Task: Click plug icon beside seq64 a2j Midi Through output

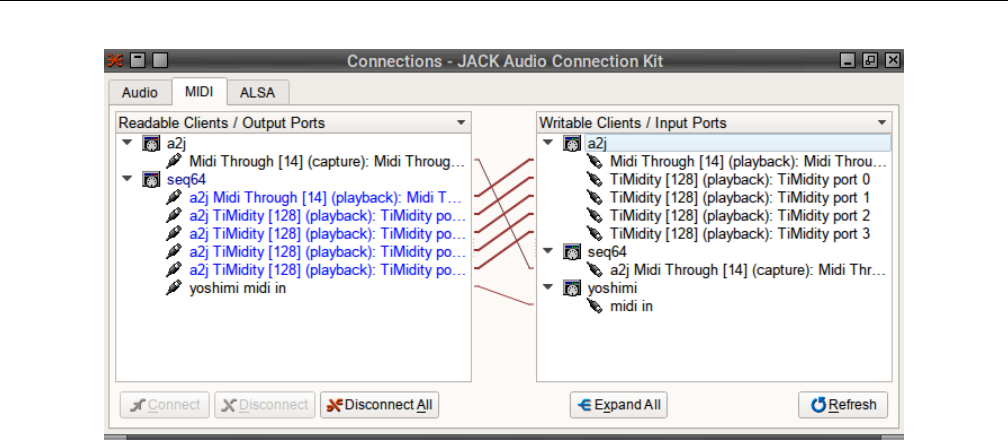Action: coord(173,197)
